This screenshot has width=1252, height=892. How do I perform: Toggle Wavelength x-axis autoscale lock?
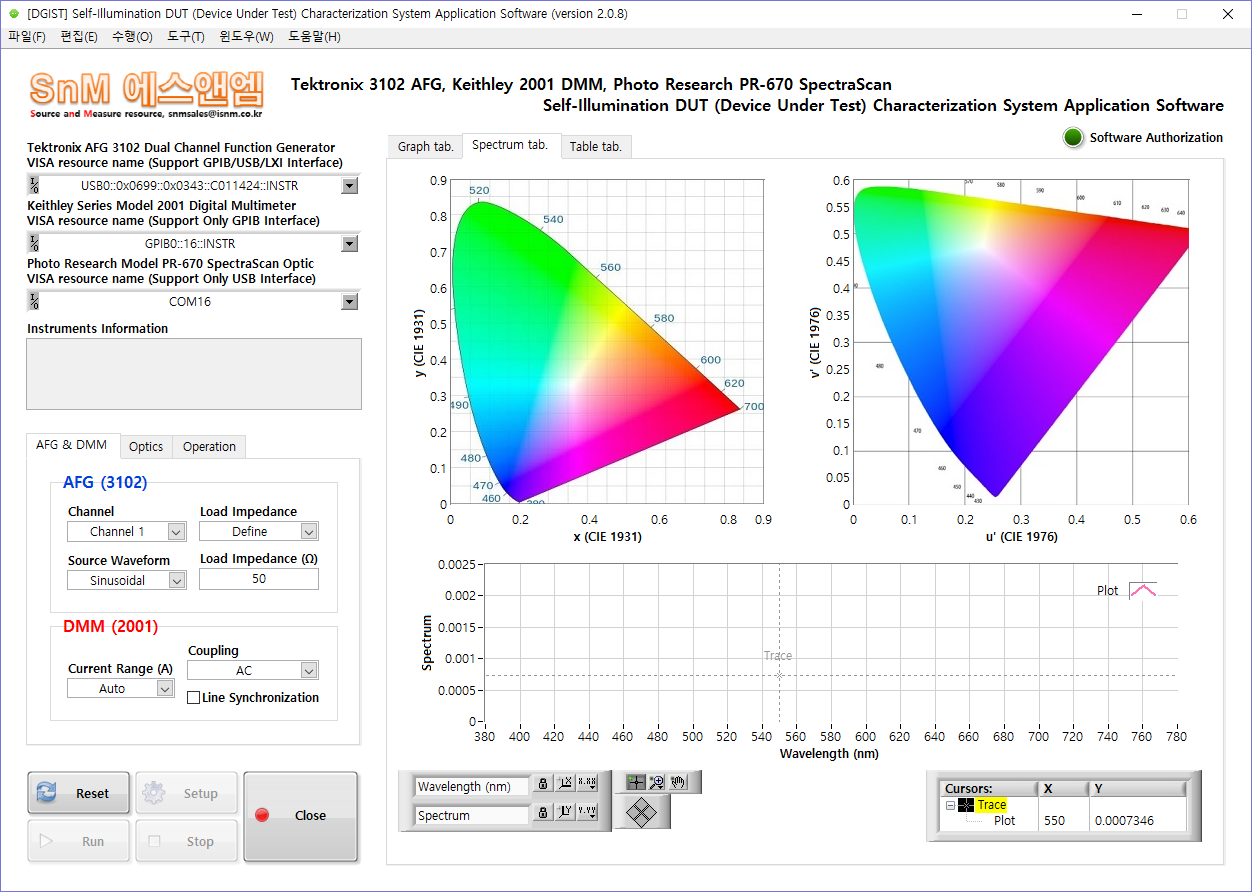(543, 785)
